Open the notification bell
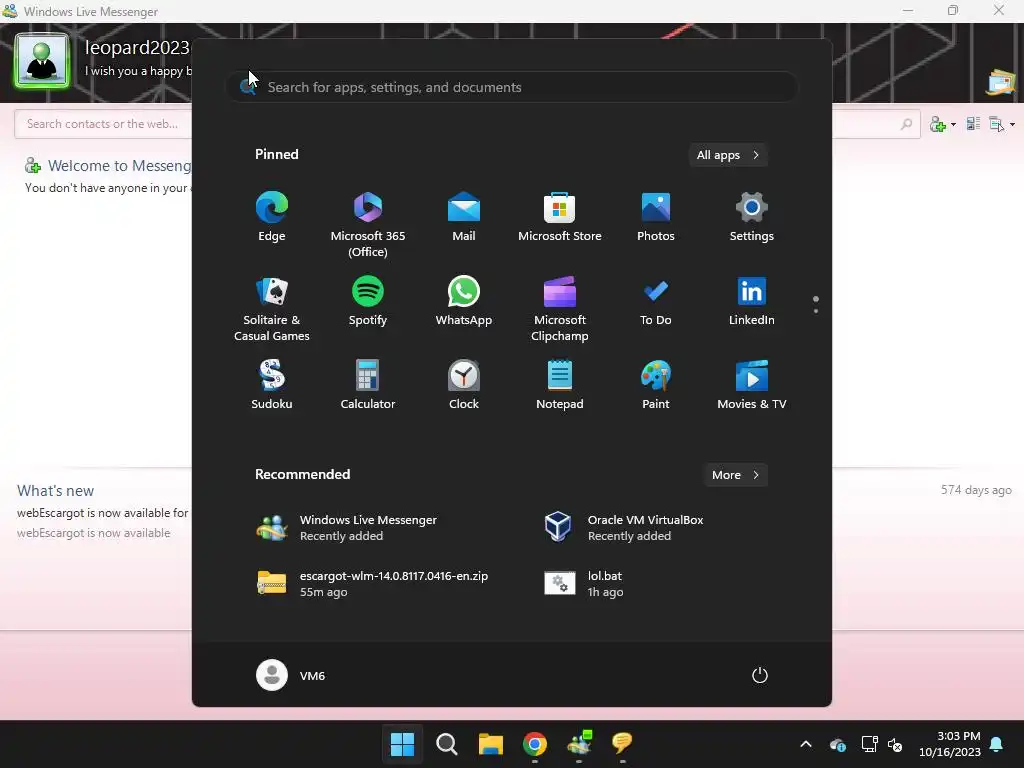 [x=997, y=744]
